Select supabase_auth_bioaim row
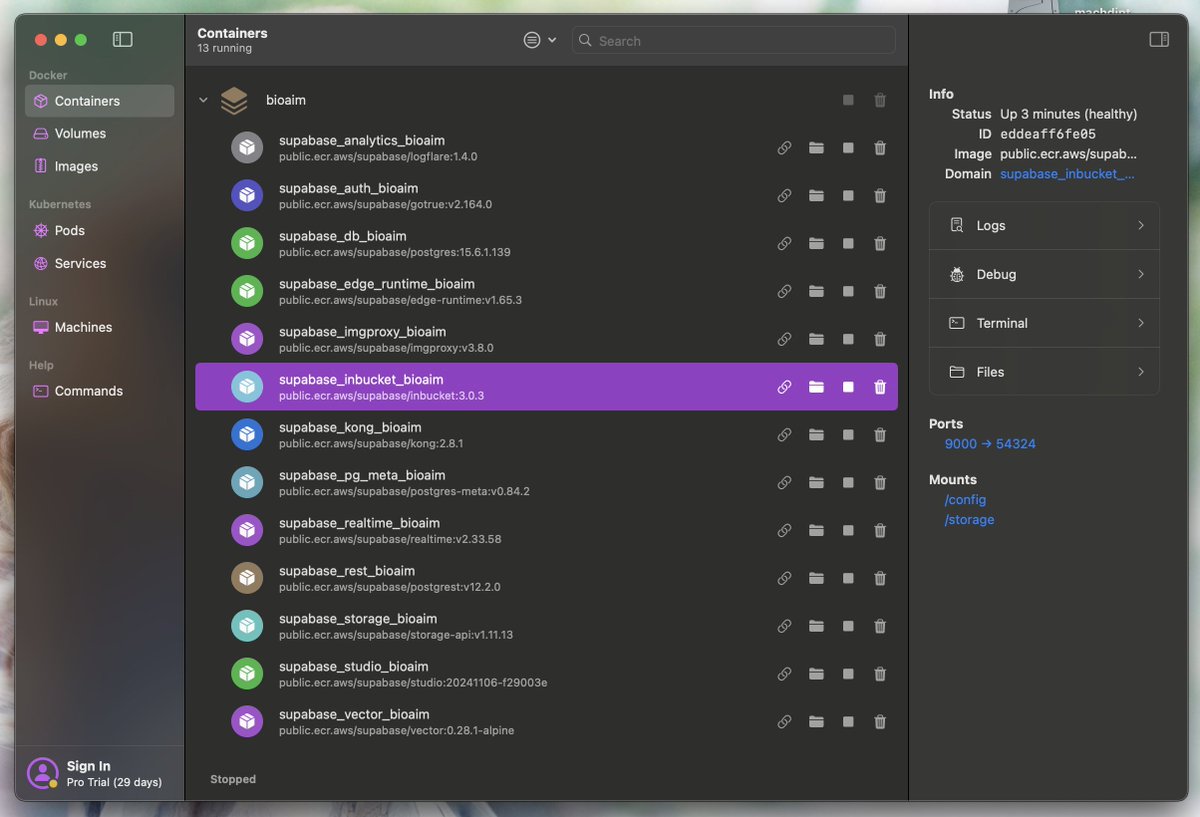This screenshot has height=817, width=1200. point(546,196)
